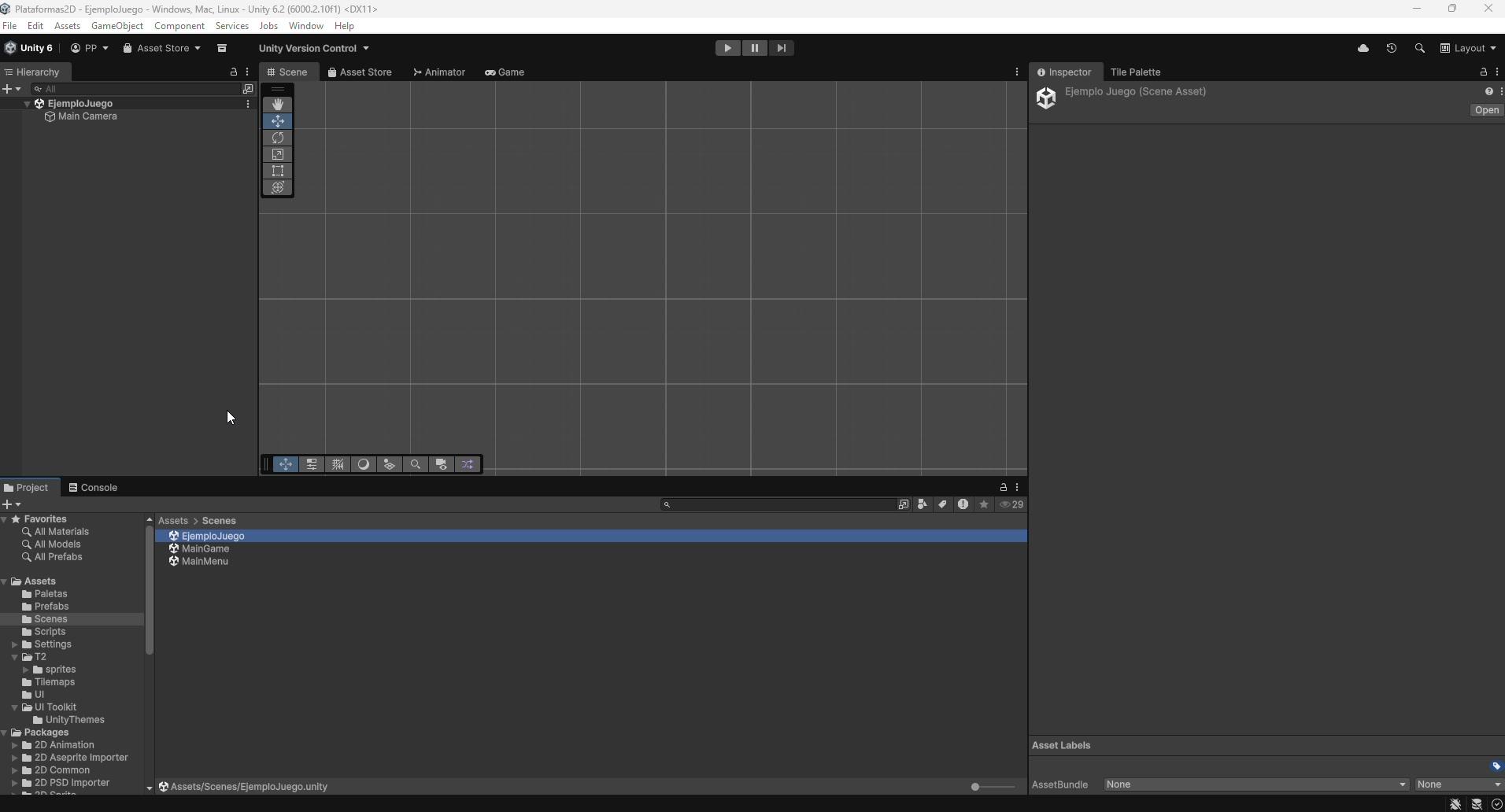This screenshot has width=1505, height=812.
Task: Select the MainGame scene asset
Action: (205, 549)
